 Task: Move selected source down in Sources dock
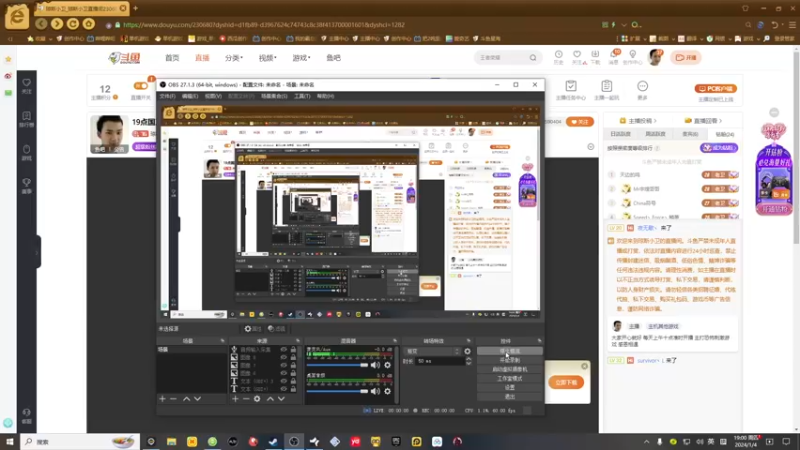click(281, 399)
